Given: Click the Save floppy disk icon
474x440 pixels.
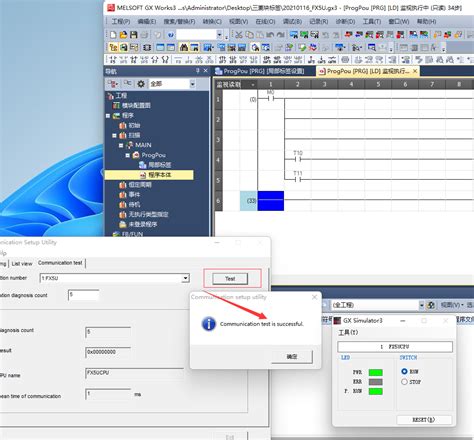Looking at the screenshot, I should 134,35.
